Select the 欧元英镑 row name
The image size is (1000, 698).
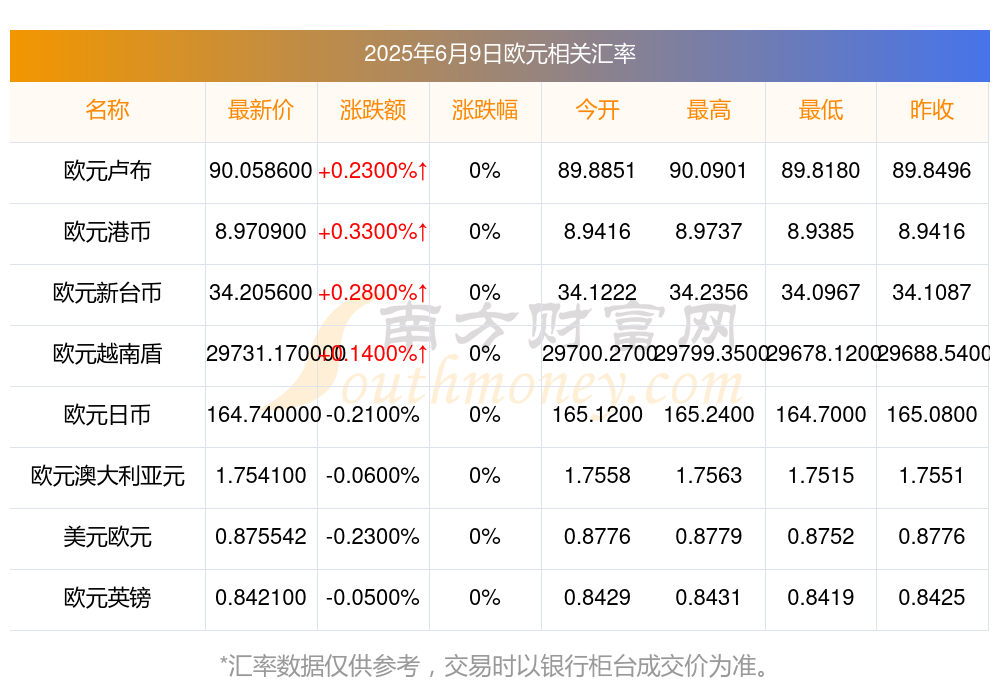pos(107,598)
